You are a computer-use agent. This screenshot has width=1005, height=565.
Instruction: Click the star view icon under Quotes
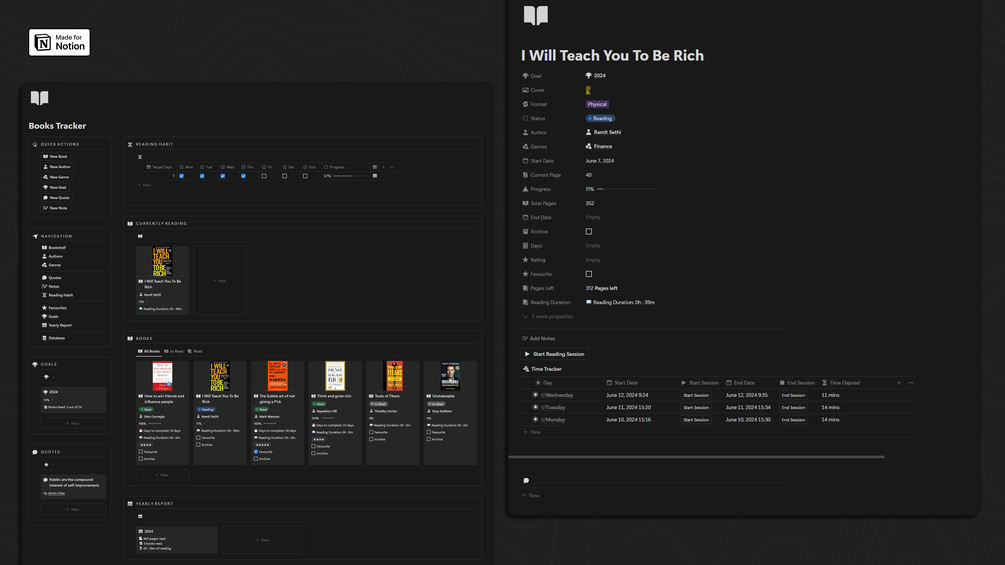tap(46, 464)
